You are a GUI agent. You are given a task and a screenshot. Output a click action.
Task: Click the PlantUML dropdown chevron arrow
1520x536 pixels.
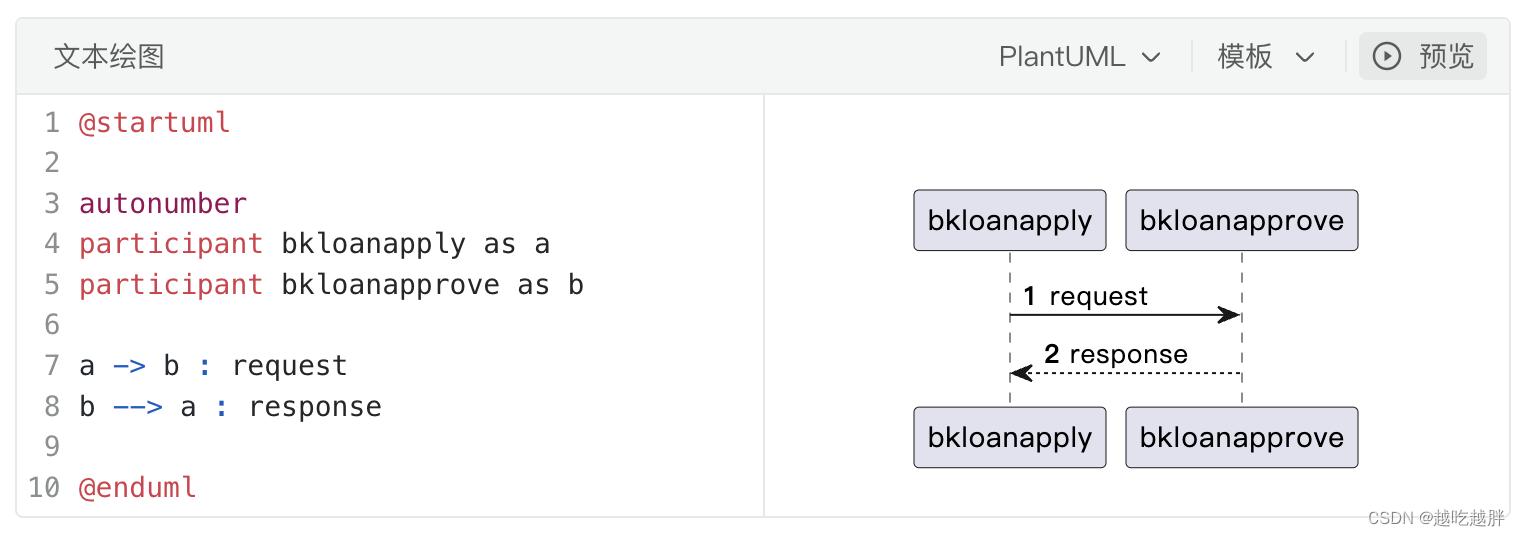point(1151,57)
